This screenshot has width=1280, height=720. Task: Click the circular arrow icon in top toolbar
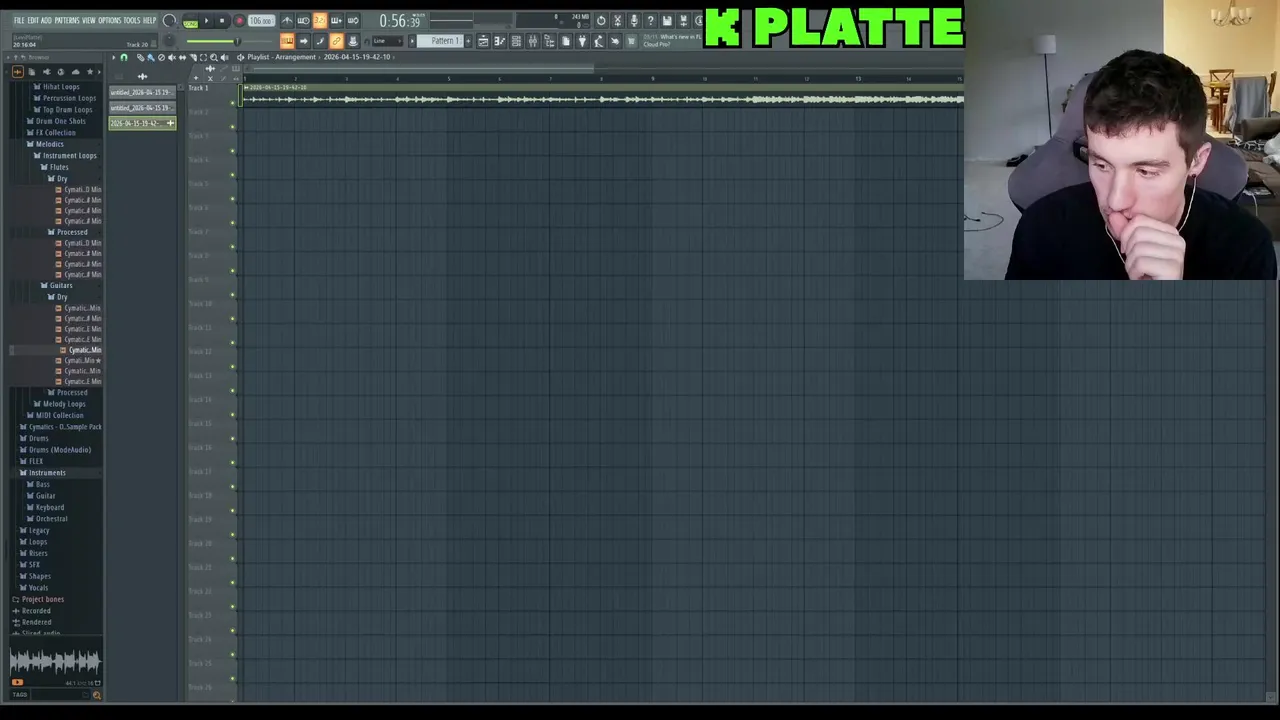click(x=601, y=20)
